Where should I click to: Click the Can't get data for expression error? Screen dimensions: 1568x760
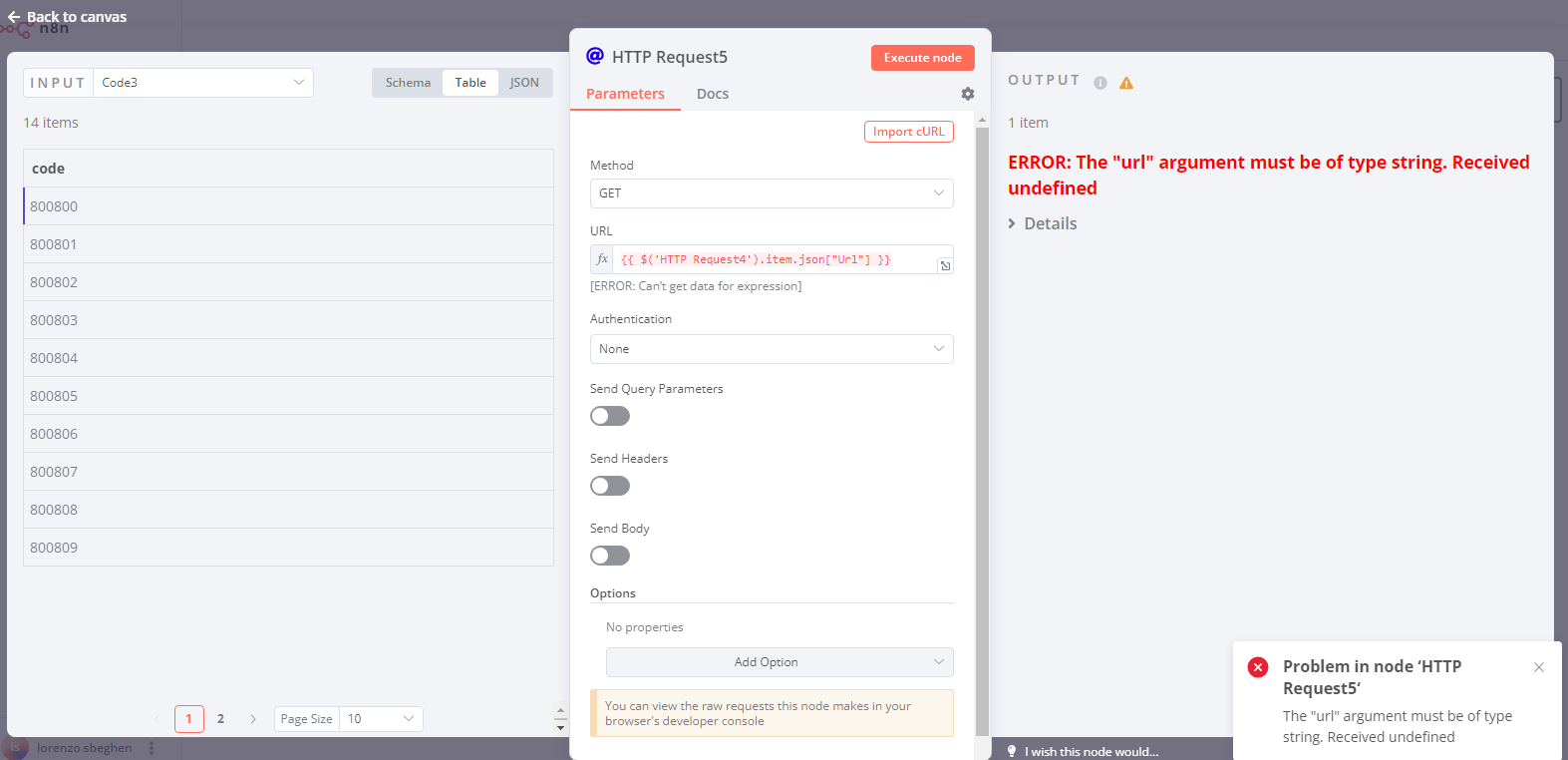click(x=696, y=286)
